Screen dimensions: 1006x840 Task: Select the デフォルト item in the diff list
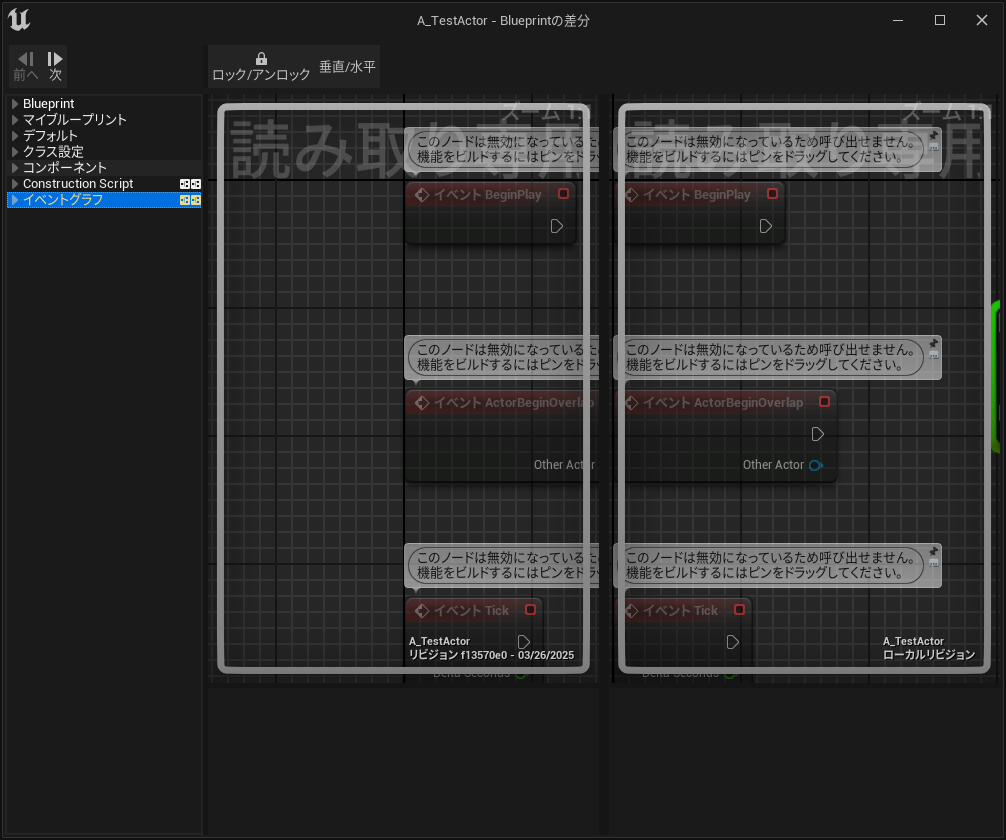tap(50, 136)
